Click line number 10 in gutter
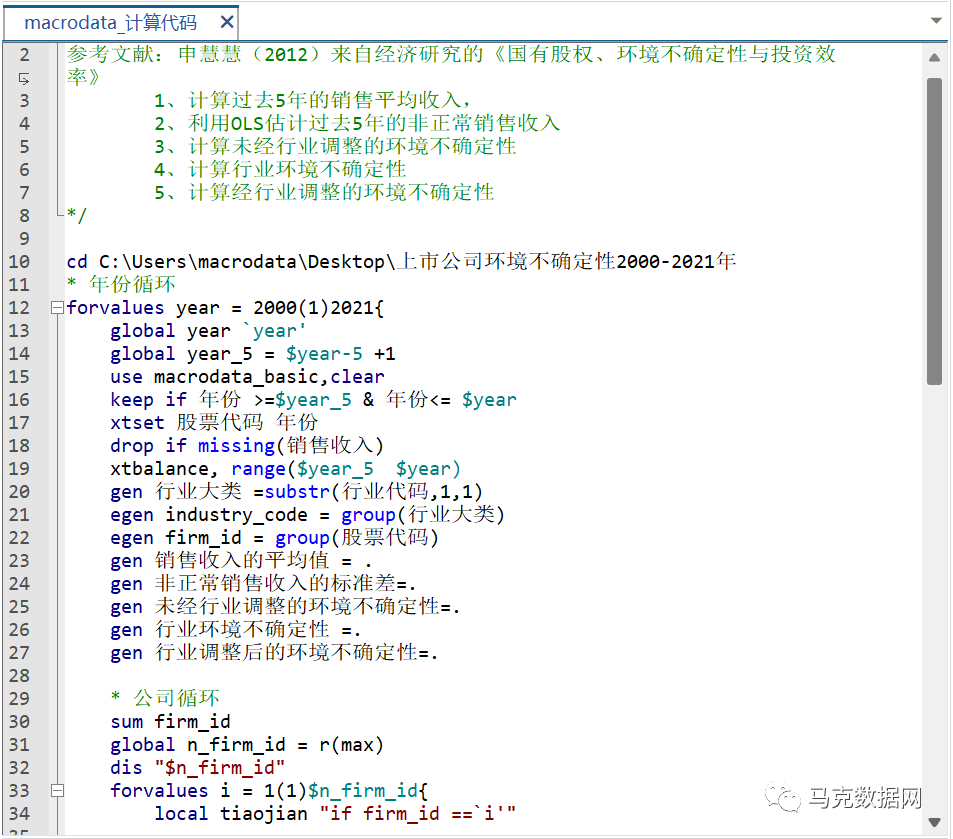This screenshot has width=953, height=839. point(19,261)
